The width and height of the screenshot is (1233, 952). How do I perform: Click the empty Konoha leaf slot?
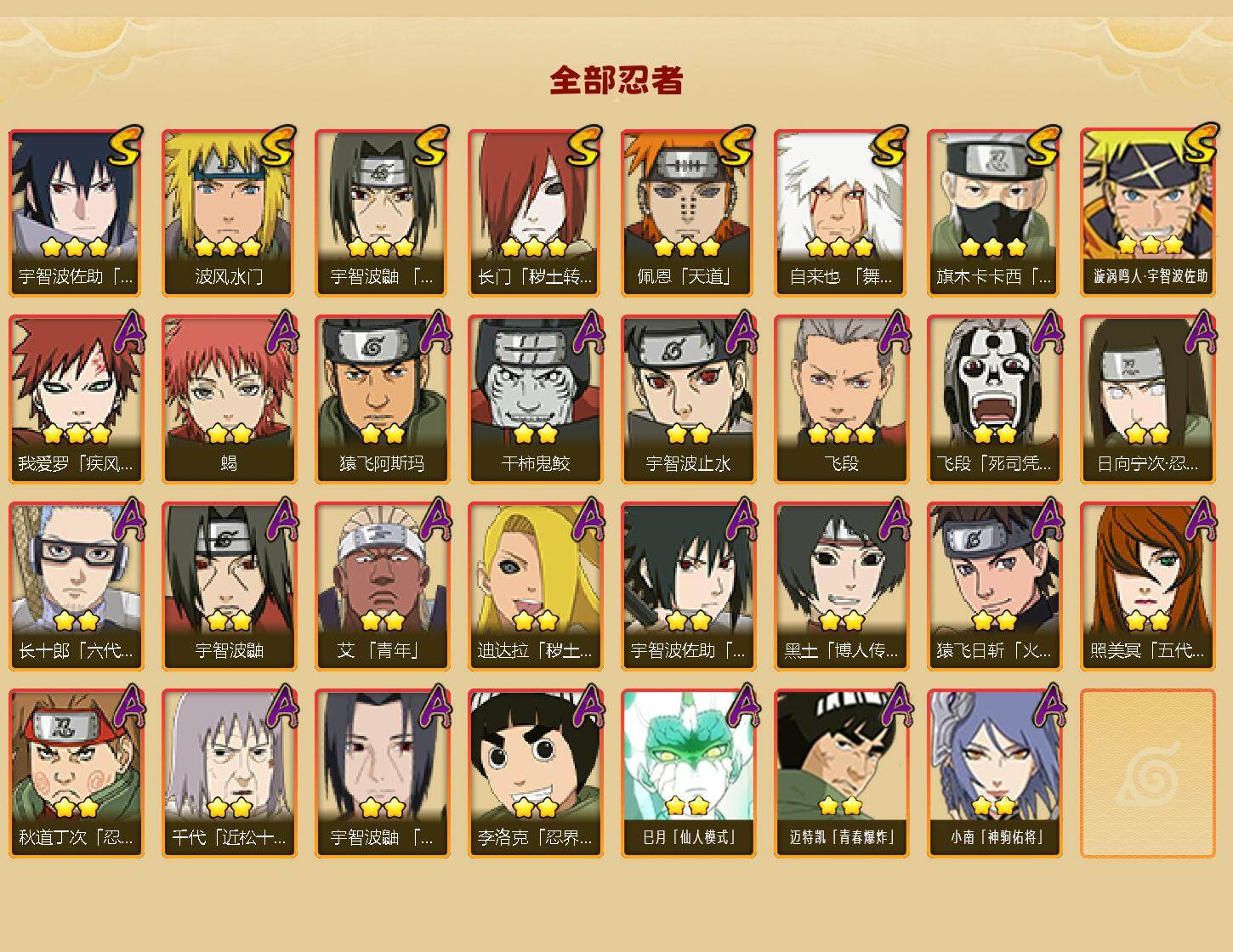[1148, 773]
